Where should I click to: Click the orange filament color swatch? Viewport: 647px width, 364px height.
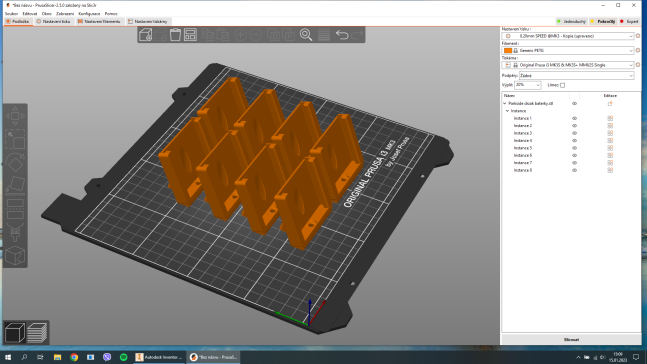point(508,50)
